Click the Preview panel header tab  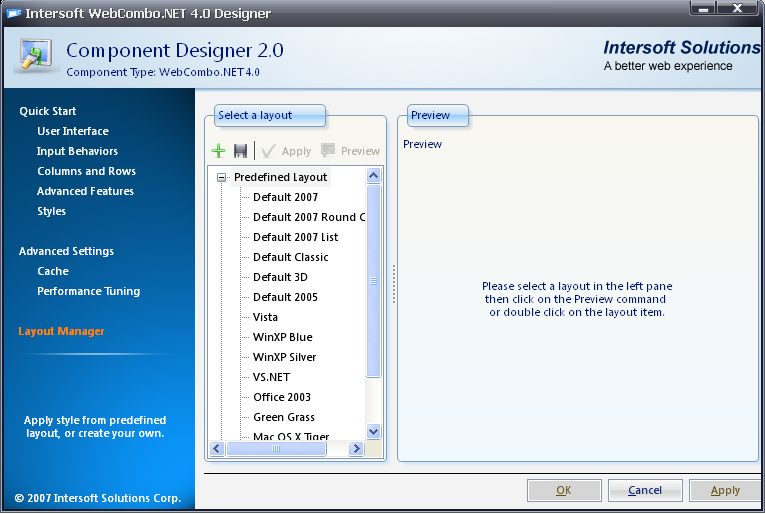point(438,116)
